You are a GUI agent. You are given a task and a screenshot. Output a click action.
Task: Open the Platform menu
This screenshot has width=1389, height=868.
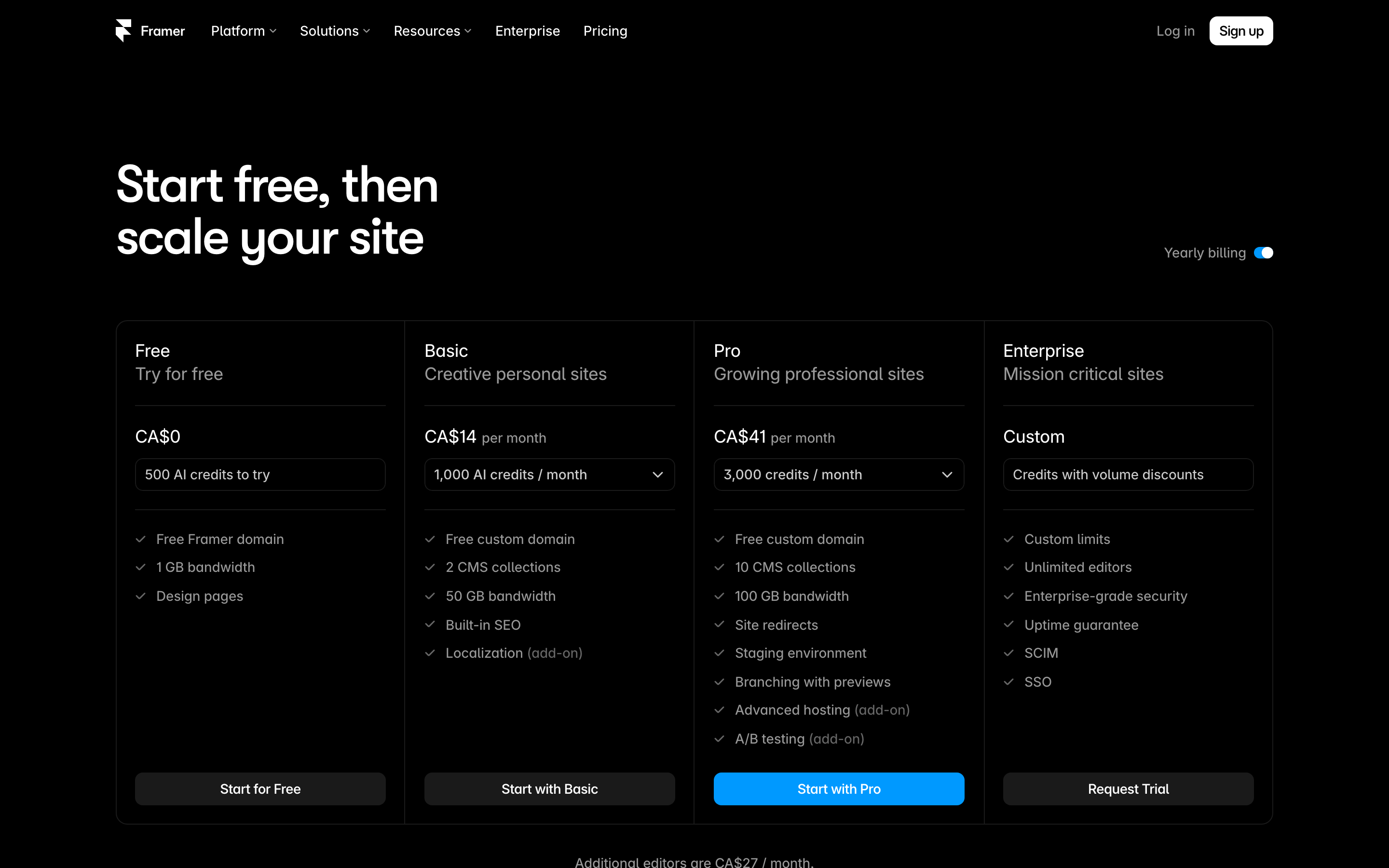pyautogui.click(x=244, y=31)
